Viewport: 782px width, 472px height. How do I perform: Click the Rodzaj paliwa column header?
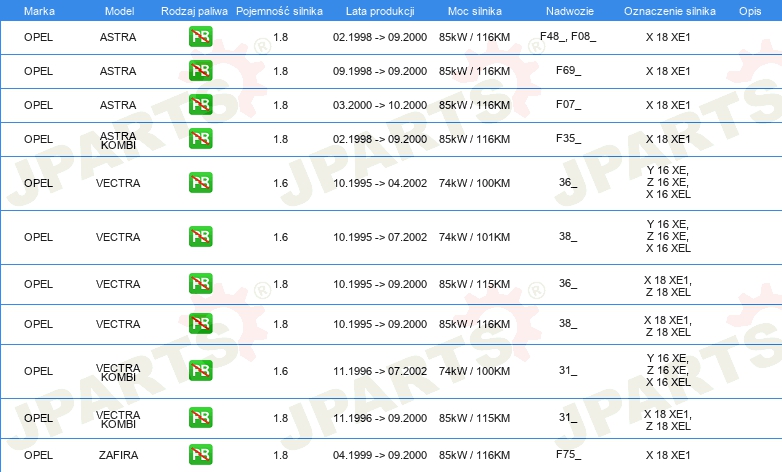click(194, 11)
